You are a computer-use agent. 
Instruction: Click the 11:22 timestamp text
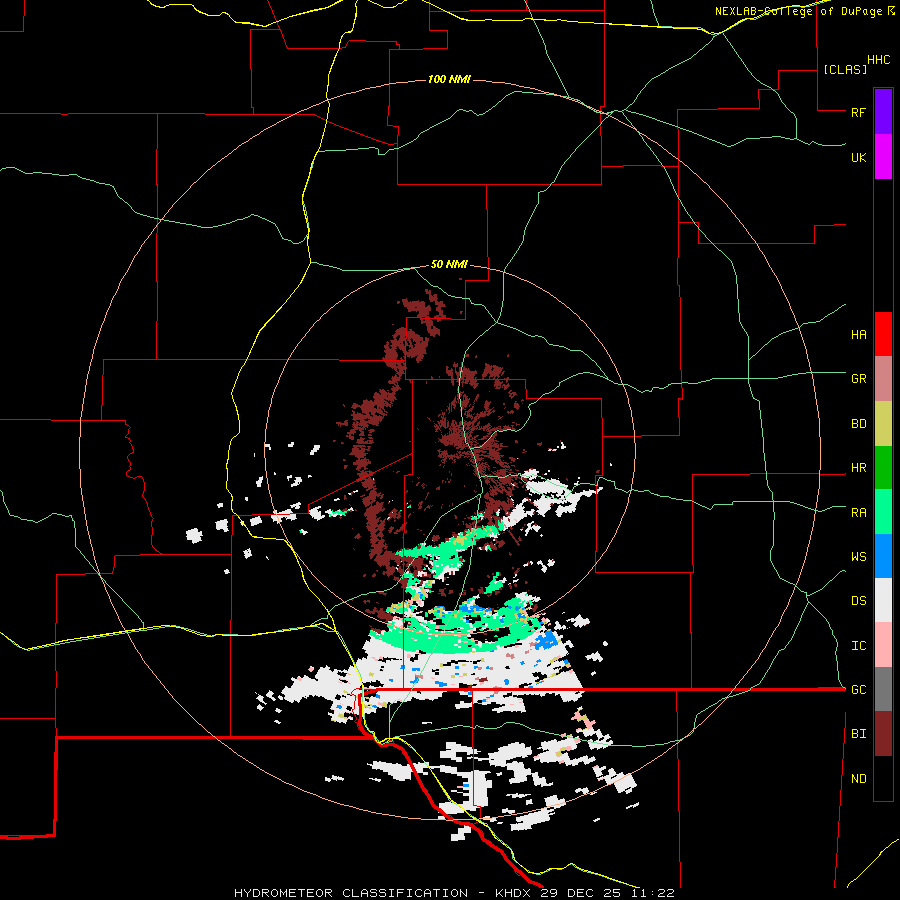tap(653, 893)
